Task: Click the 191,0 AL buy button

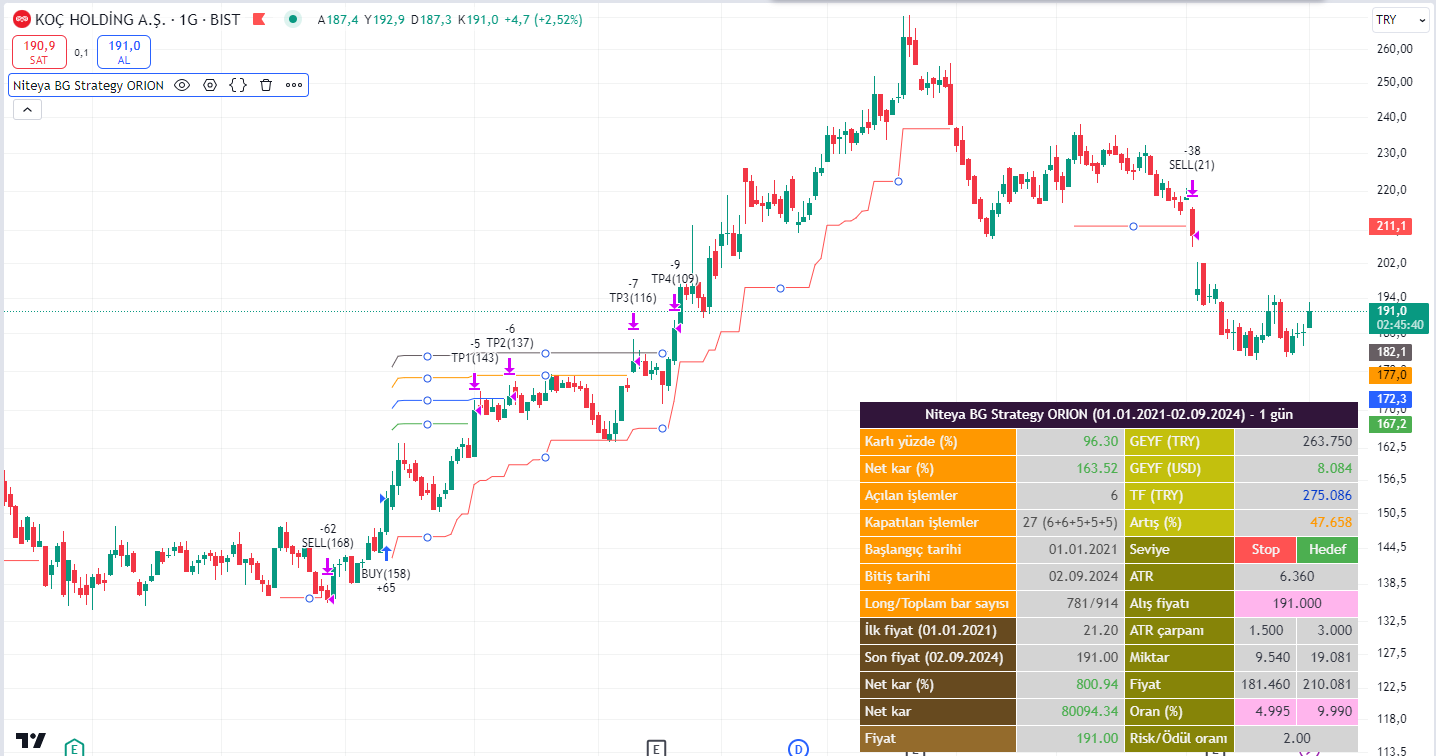Action: click(124, 51)
